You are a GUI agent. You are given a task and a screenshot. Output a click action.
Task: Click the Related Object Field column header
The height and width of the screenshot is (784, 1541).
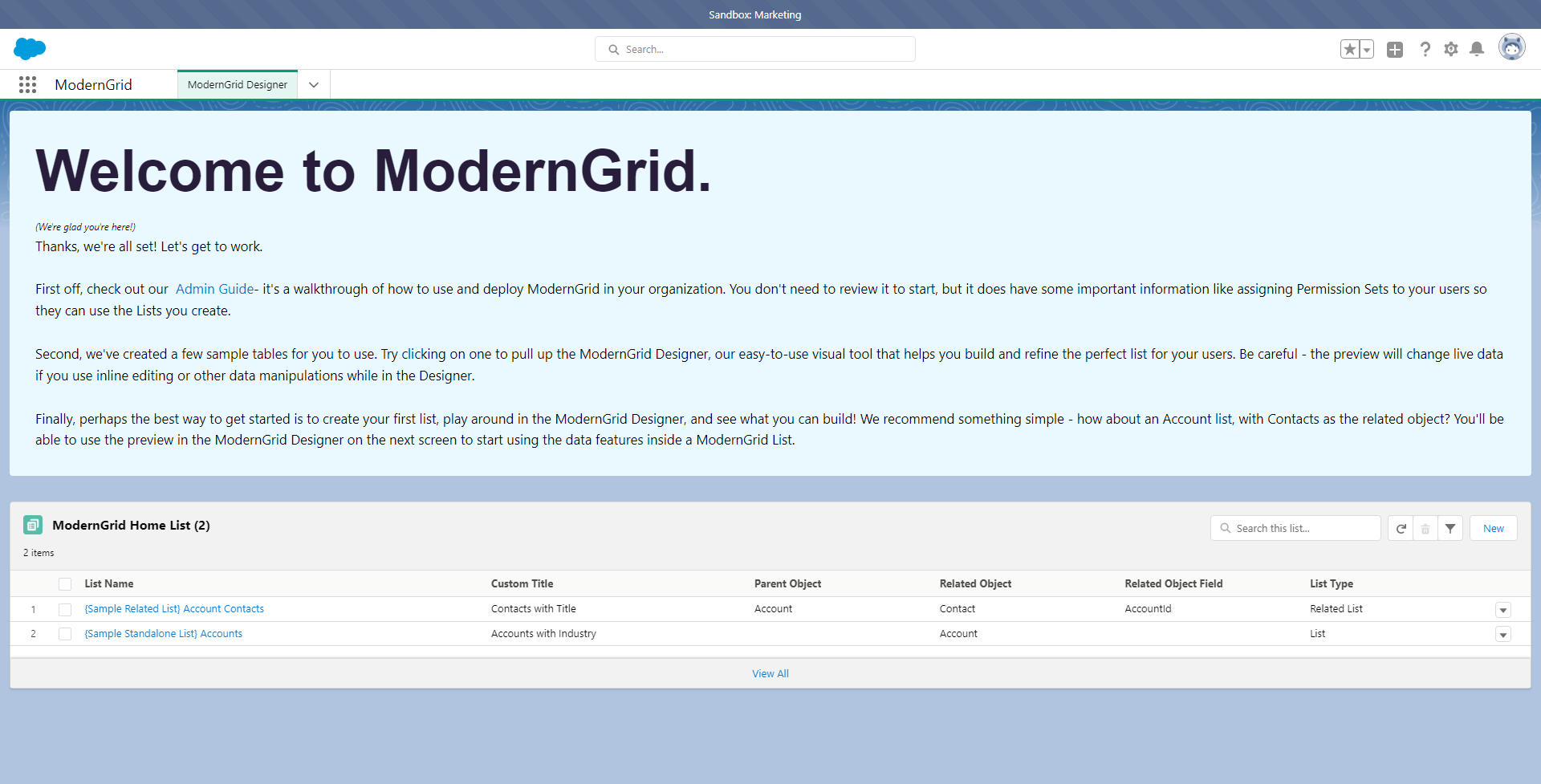1173,584
